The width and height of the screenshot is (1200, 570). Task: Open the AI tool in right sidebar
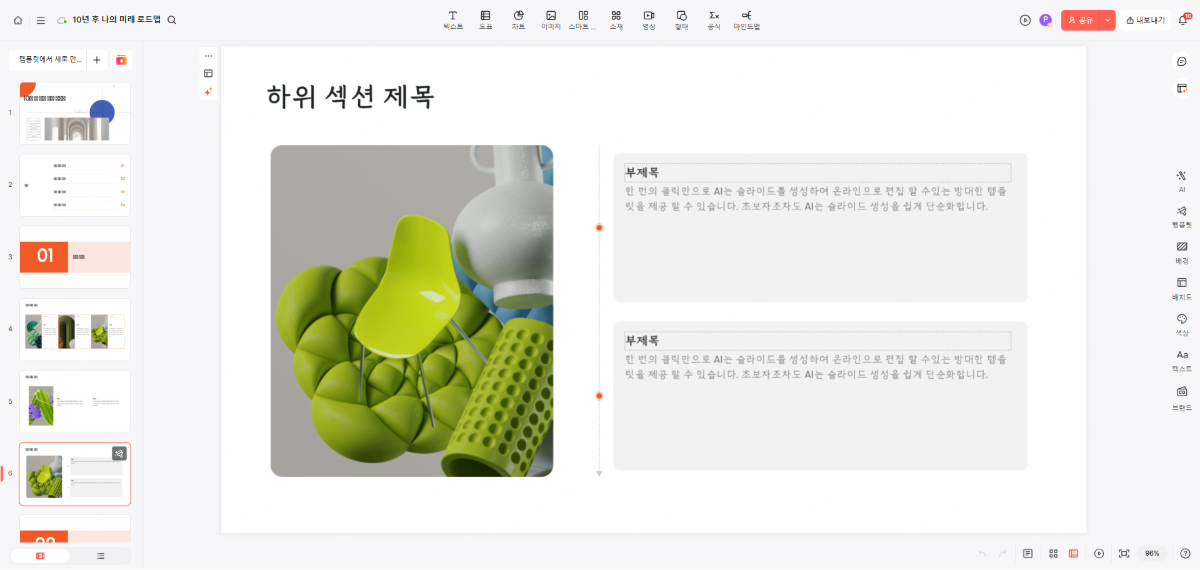tap(1182, 180)
